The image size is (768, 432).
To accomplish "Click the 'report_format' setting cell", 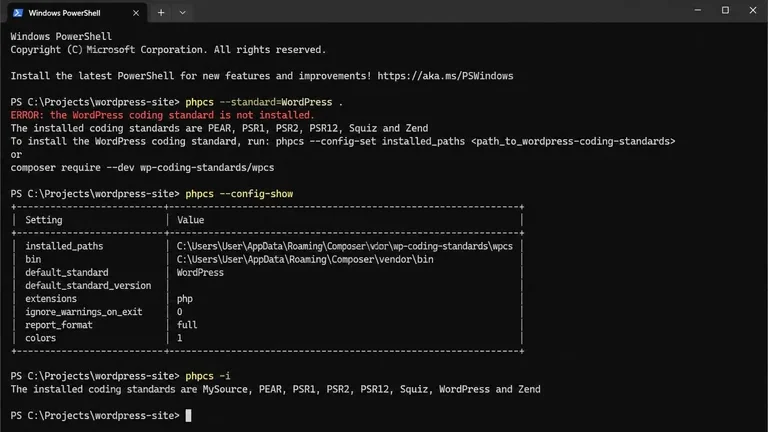I will coord(59,325).
